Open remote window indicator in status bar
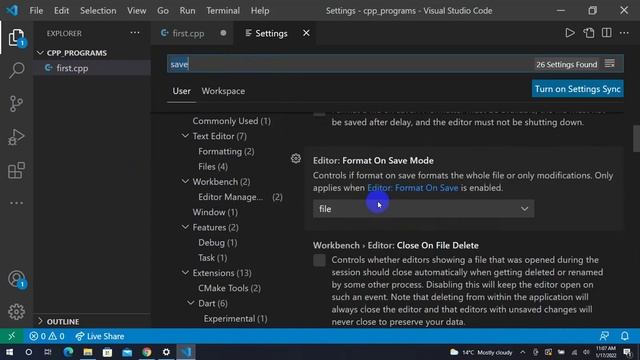Viewport: 640px width, 360px height. click(11, 336)
